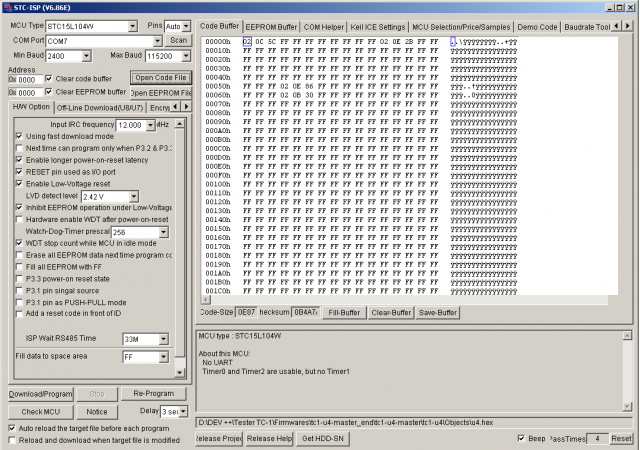Switch to the EEPROM Buffer tab
640x450 pixels.
271,27
